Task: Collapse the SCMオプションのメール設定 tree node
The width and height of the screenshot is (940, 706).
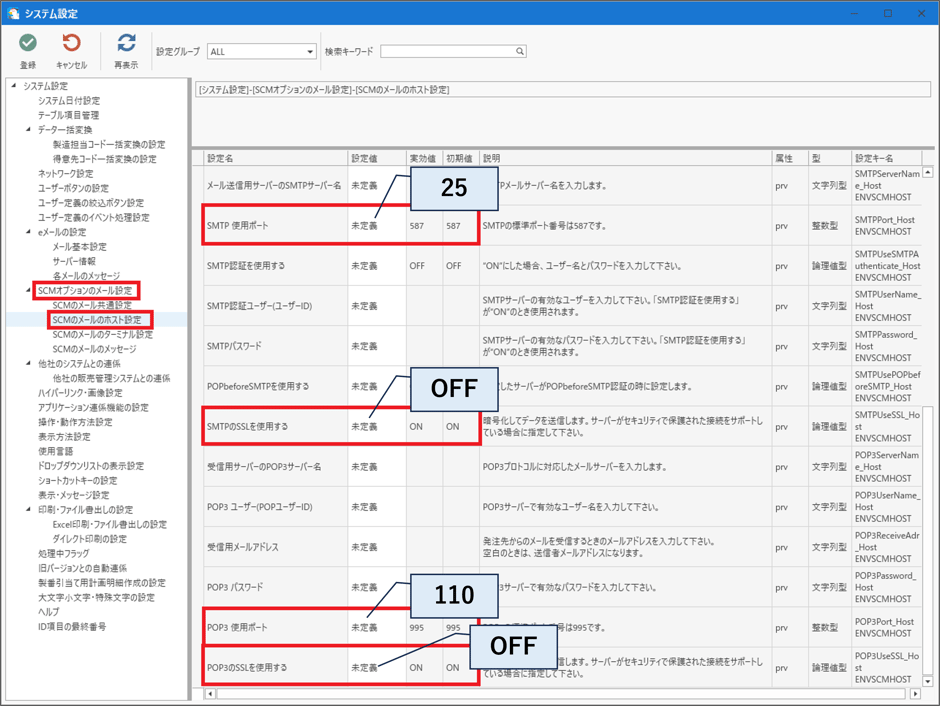Action: click(x=28, y=291)
